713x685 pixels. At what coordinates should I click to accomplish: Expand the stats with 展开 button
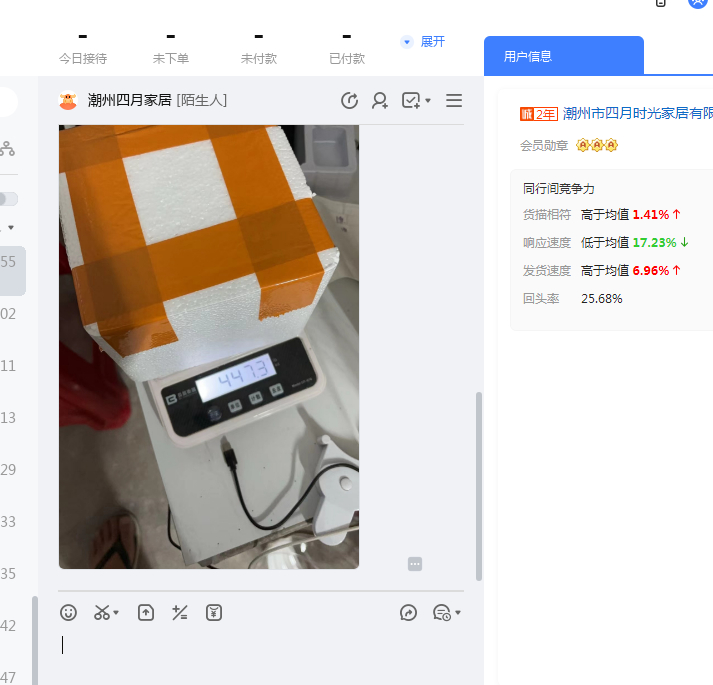pos(423,41)
